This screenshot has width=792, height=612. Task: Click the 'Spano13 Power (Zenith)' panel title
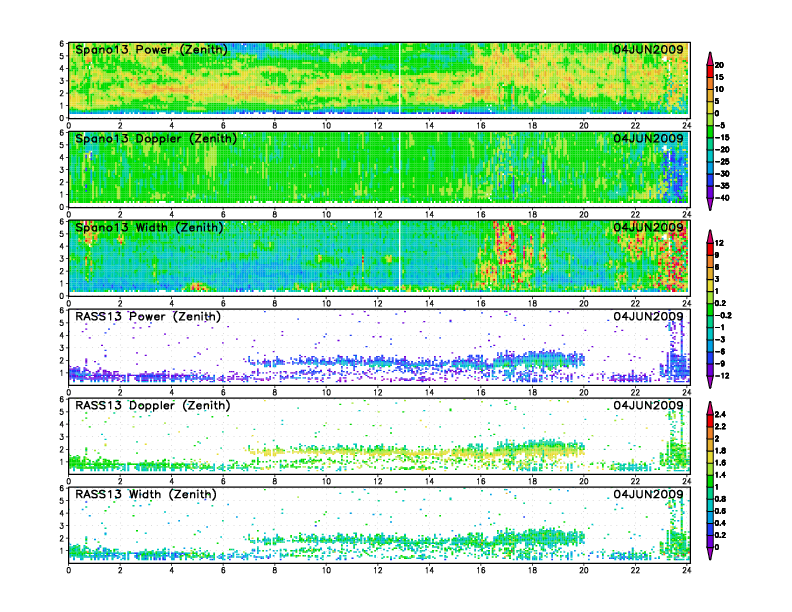152,50
